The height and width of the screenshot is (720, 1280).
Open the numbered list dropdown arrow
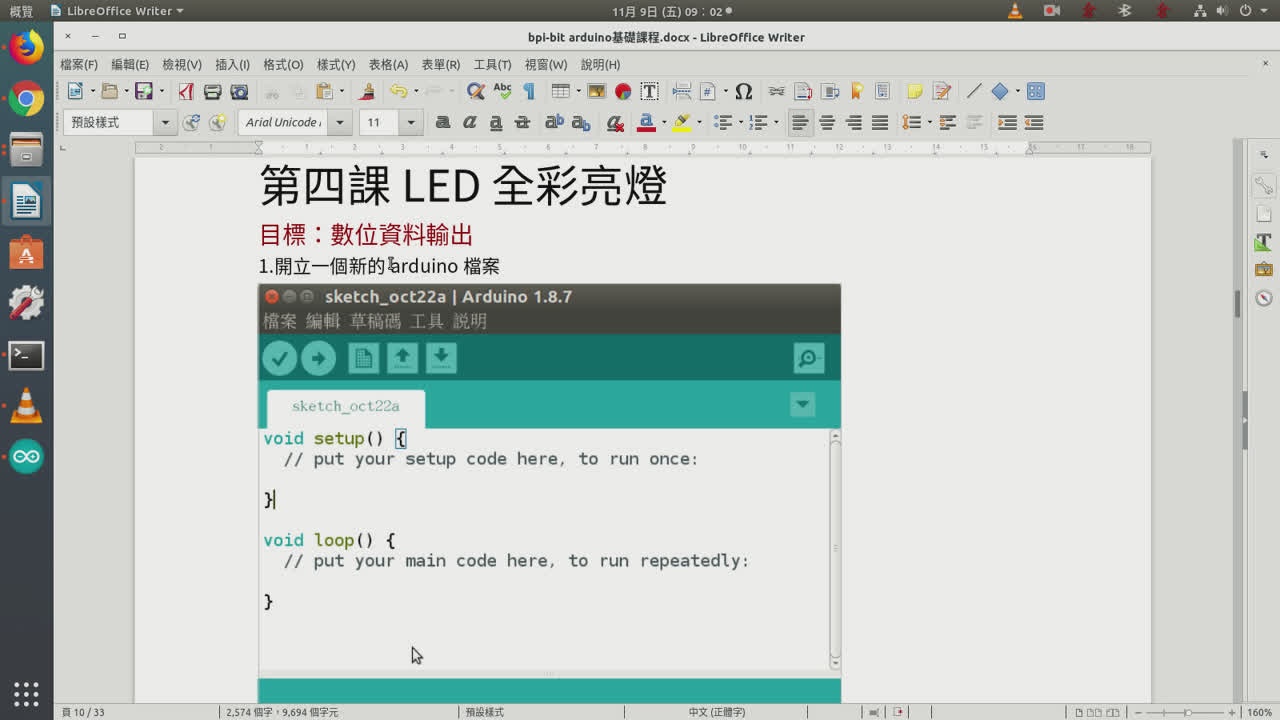[x=776, y=123]
